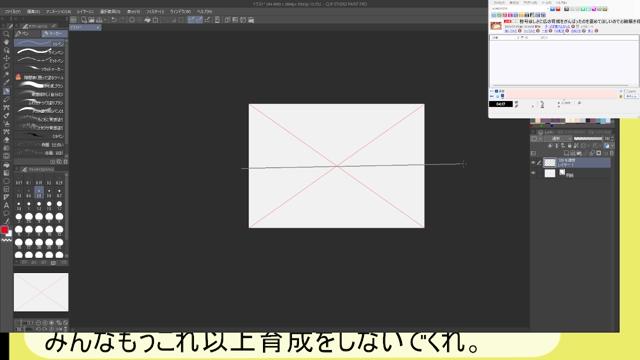
Task: Toggle the pencil edit marker on the selected layer
Action: coord(539,162)
